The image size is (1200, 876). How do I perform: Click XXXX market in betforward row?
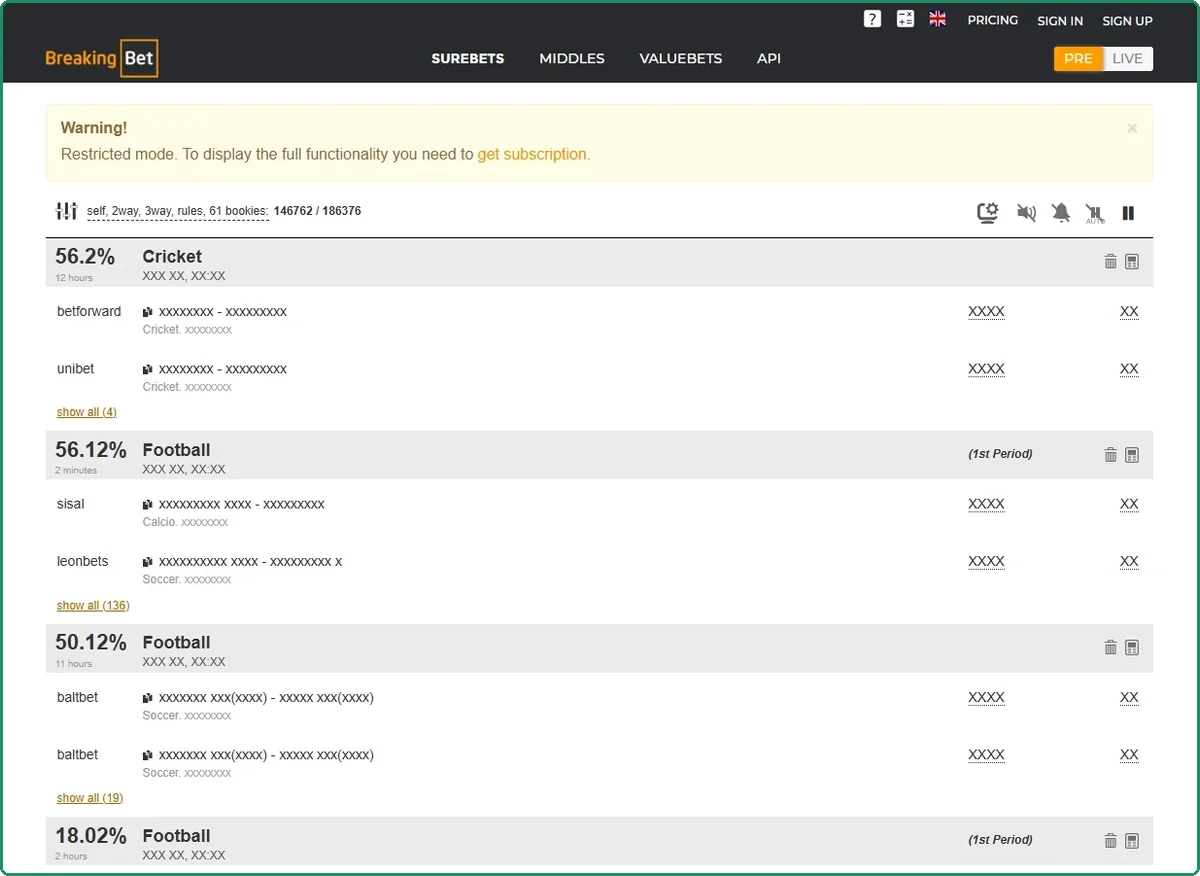pyautogui.click(x=986, y=311)
